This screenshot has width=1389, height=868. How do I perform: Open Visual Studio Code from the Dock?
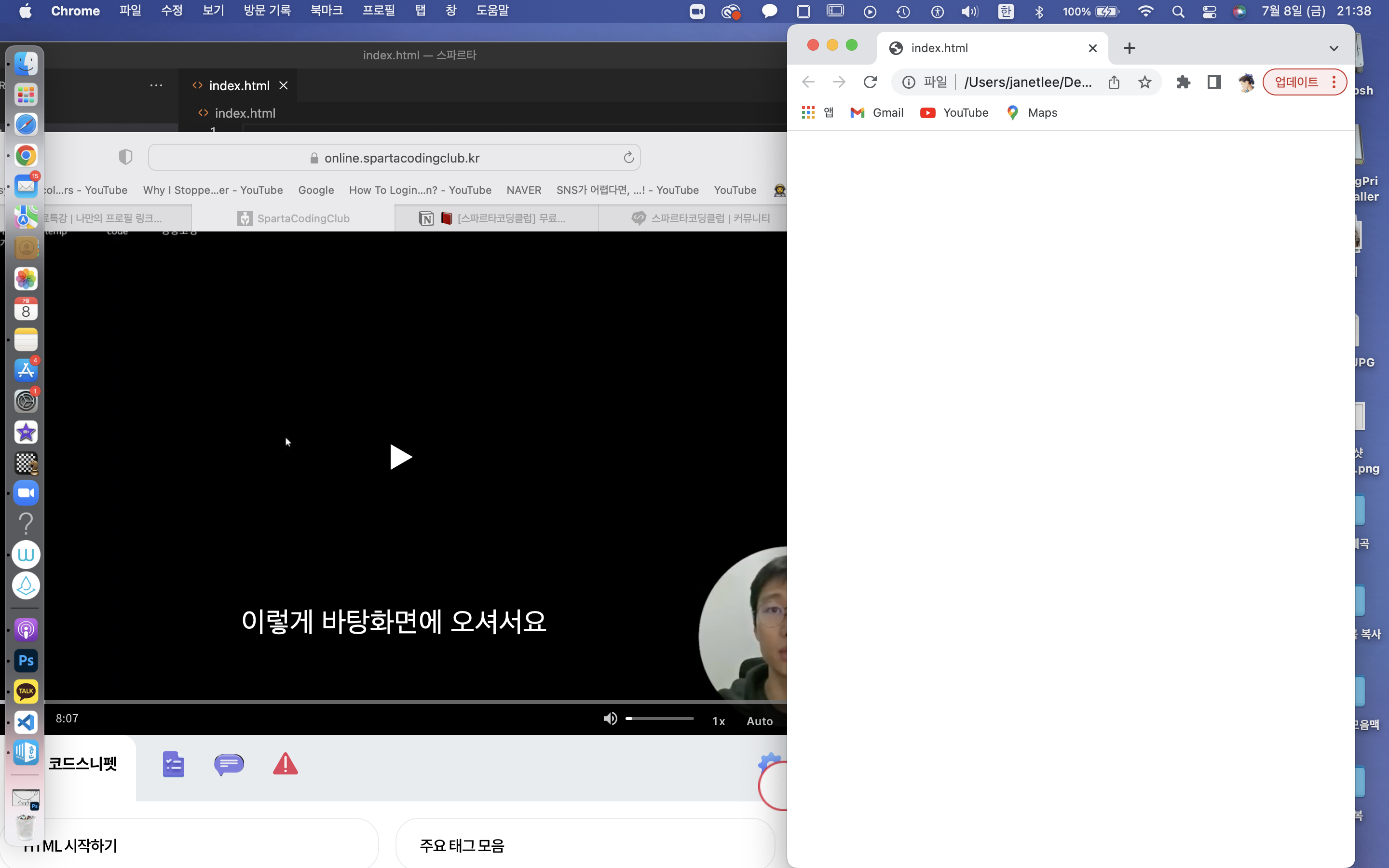point(26,722)
